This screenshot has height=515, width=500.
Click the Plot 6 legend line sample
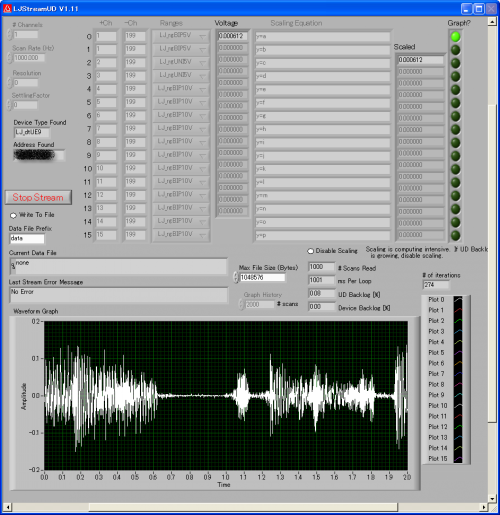(458, 363)
